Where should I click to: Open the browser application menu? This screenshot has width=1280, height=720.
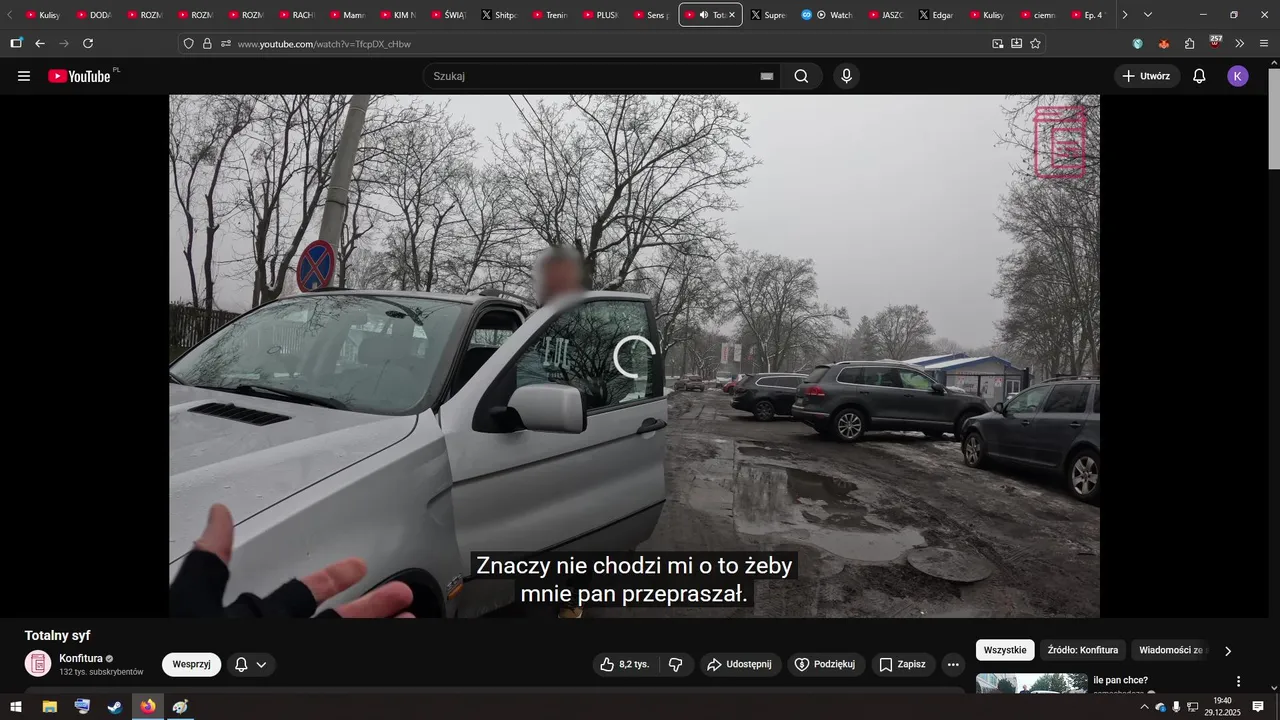1264,44
